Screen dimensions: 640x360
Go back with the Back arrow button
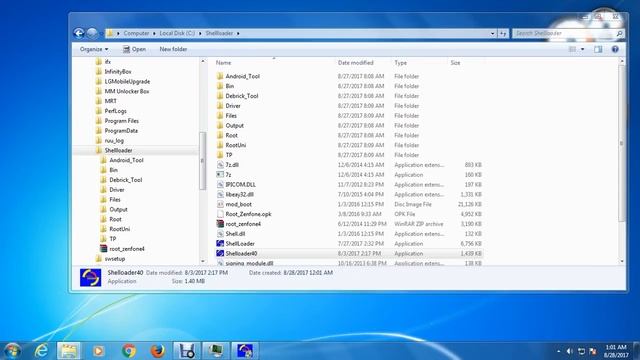pyautogui.click(x=79, y=33)
